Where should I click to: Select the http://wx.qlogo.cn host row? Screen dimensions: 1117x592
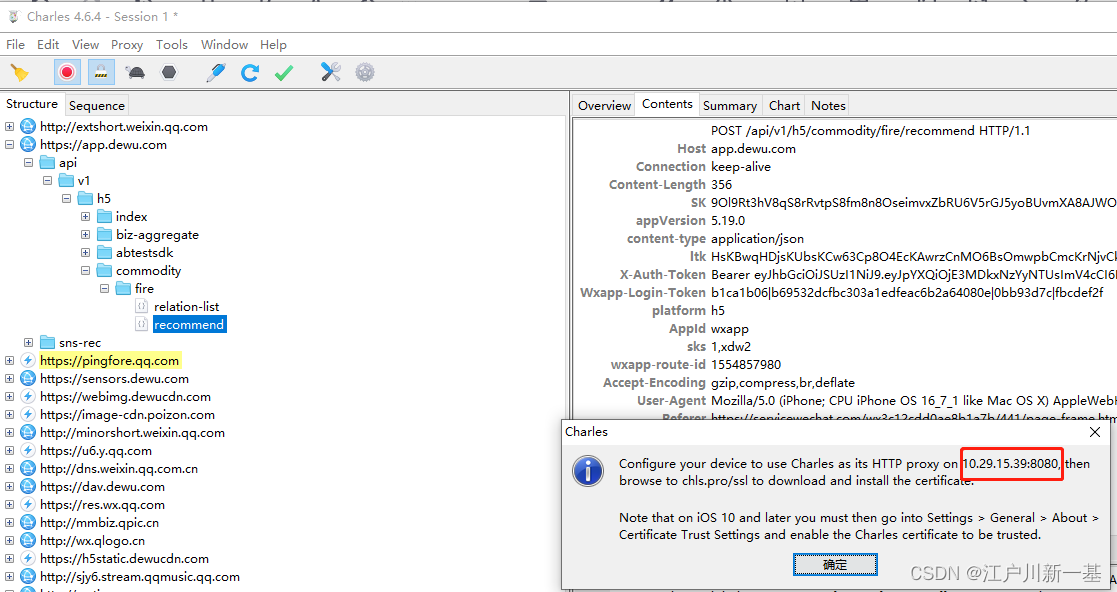pos(93,541)
